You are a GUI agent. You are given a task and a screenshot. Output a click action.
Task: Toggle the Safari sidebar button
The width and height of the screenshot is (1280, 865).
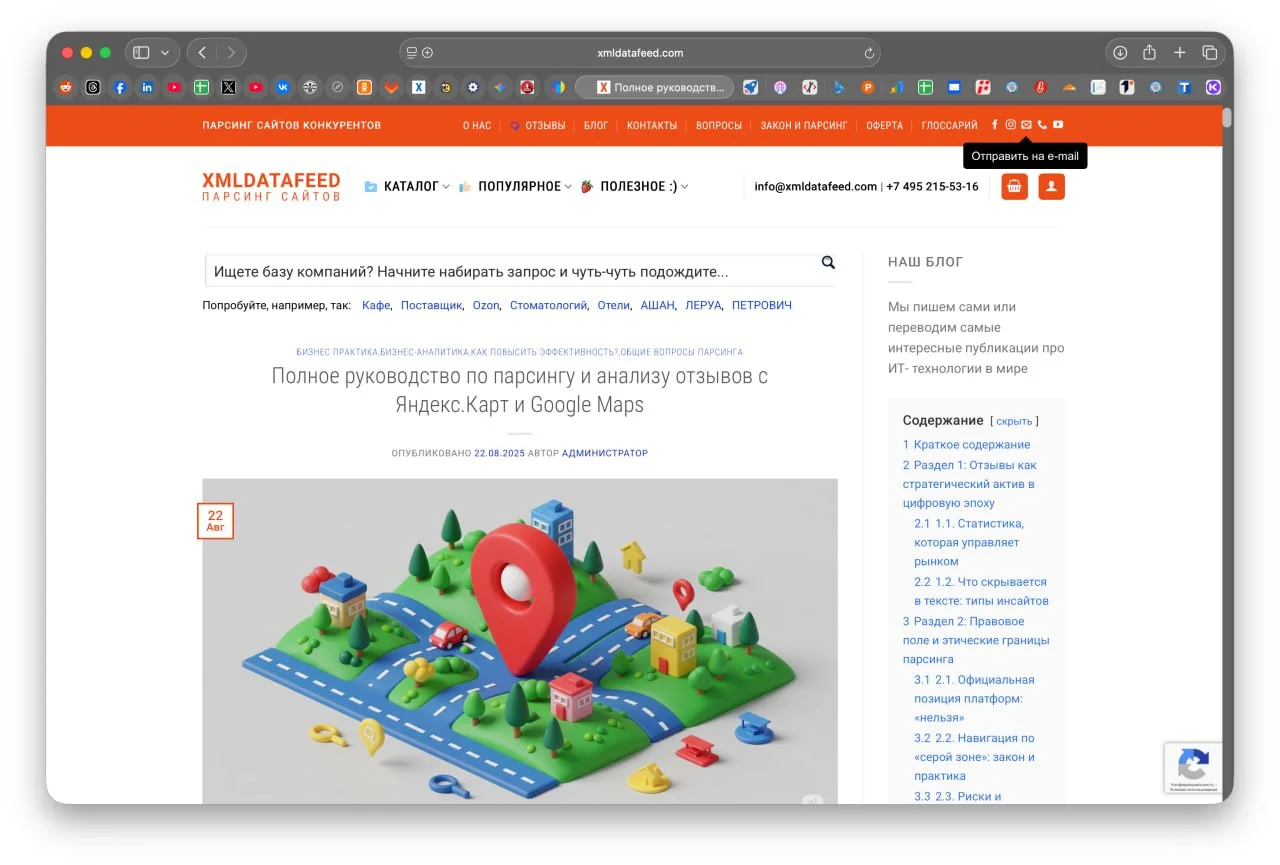click(x=141, y=53)
